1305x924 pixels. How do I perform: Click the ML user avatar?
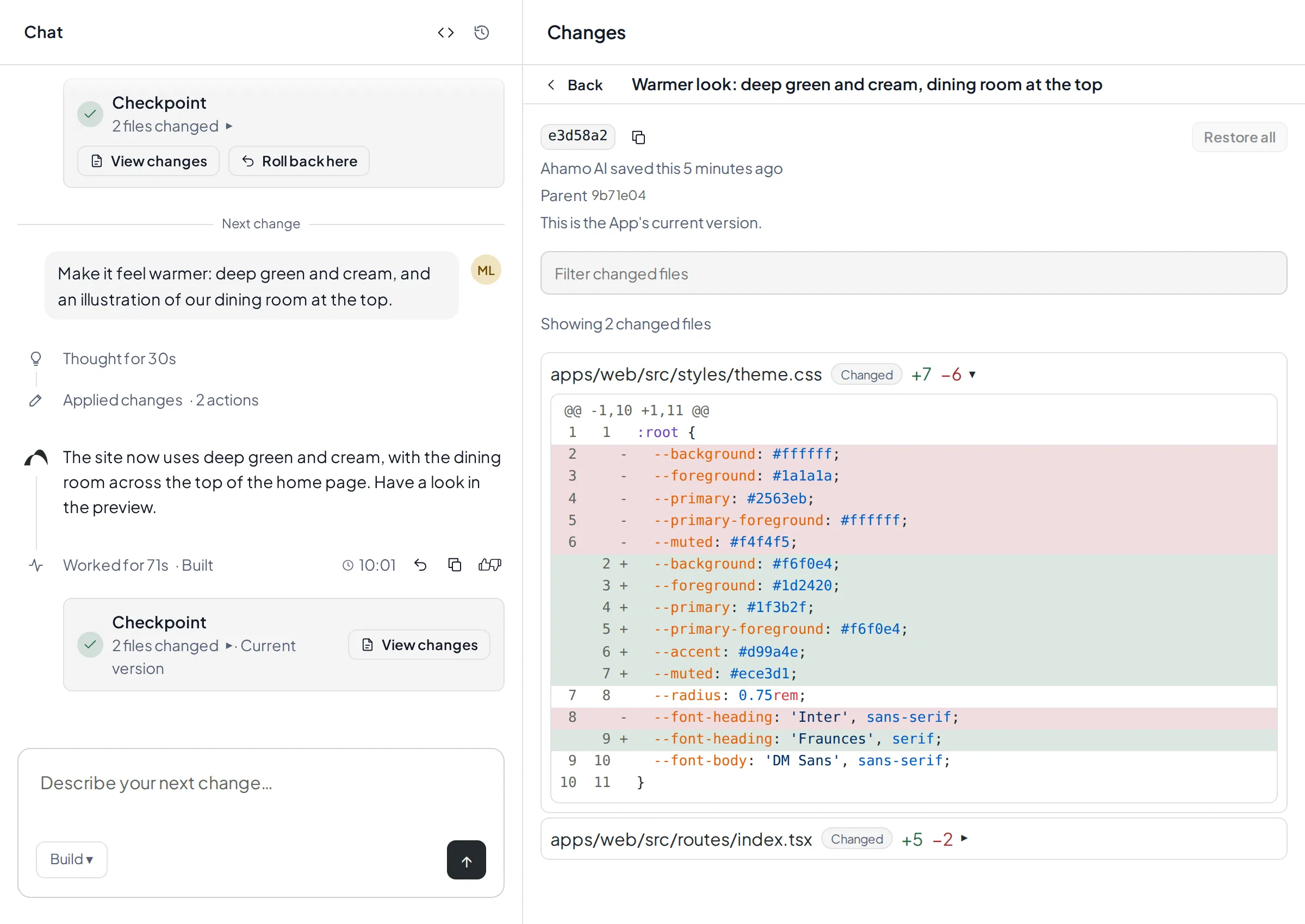click(x=486, y=270)
